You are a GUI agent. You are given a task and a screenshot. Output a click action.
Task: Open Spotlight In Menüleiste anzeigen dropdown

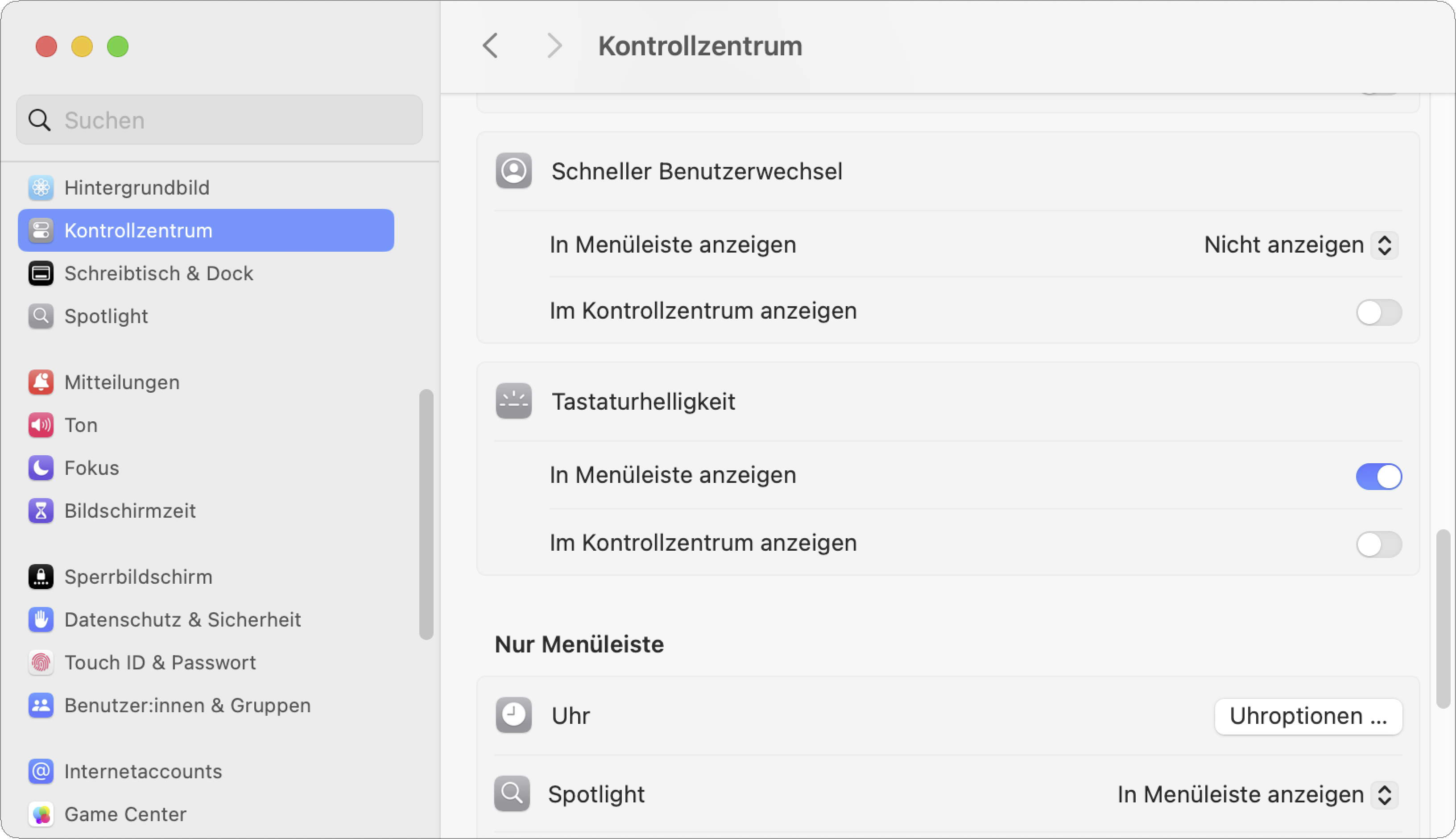[1257, 795]
